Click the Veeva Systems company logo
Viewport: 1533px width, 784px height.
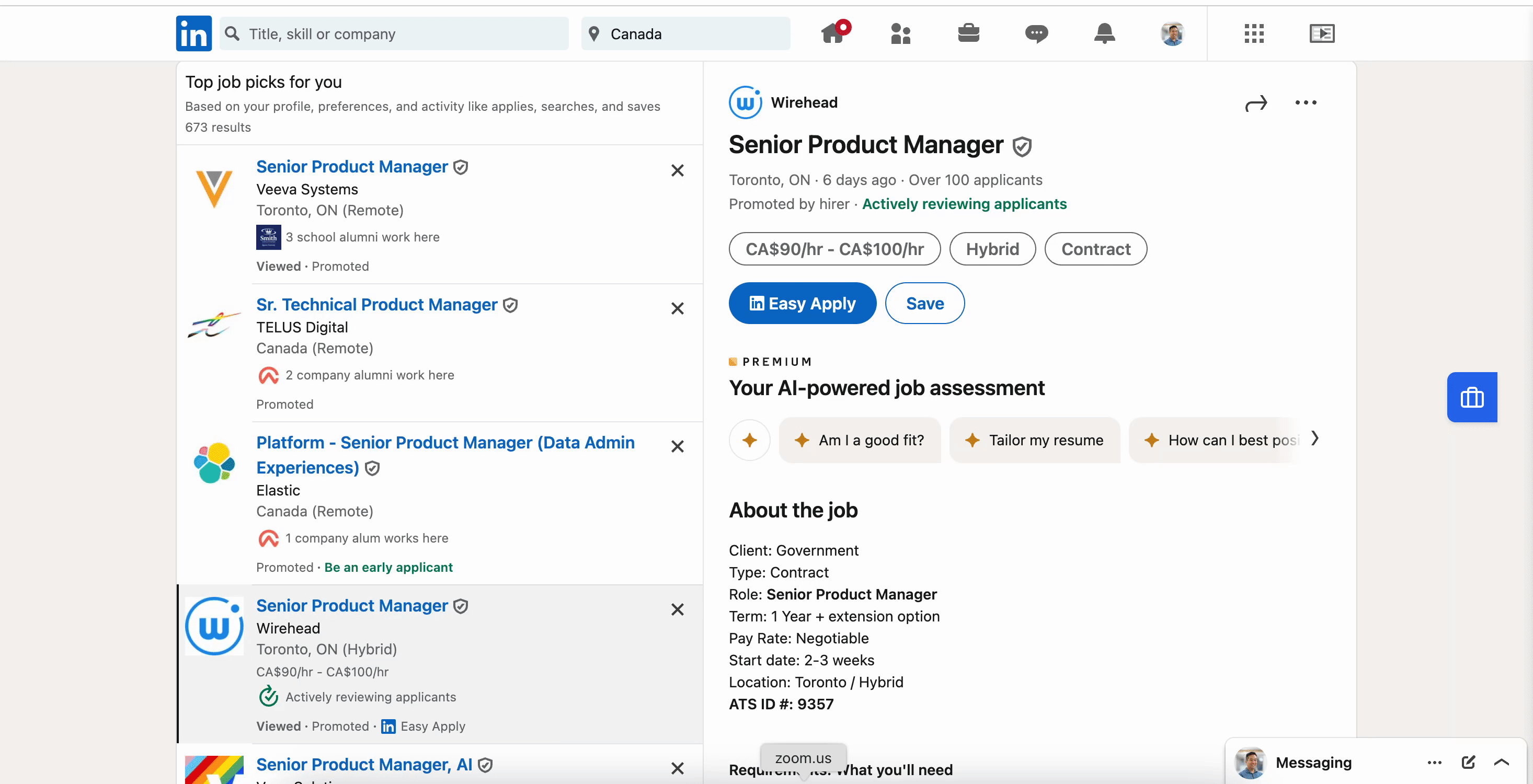tap(214, 189)
